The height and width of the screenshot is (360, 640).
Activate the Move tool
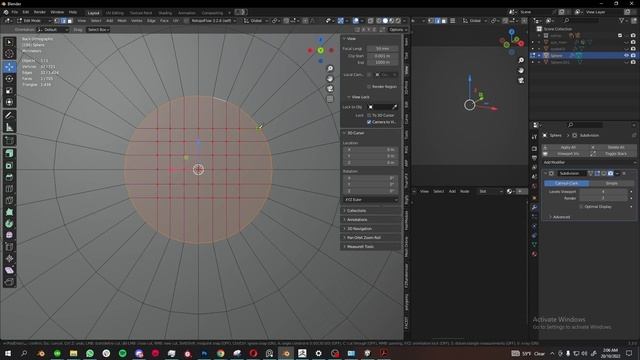[x=9, y=67]
